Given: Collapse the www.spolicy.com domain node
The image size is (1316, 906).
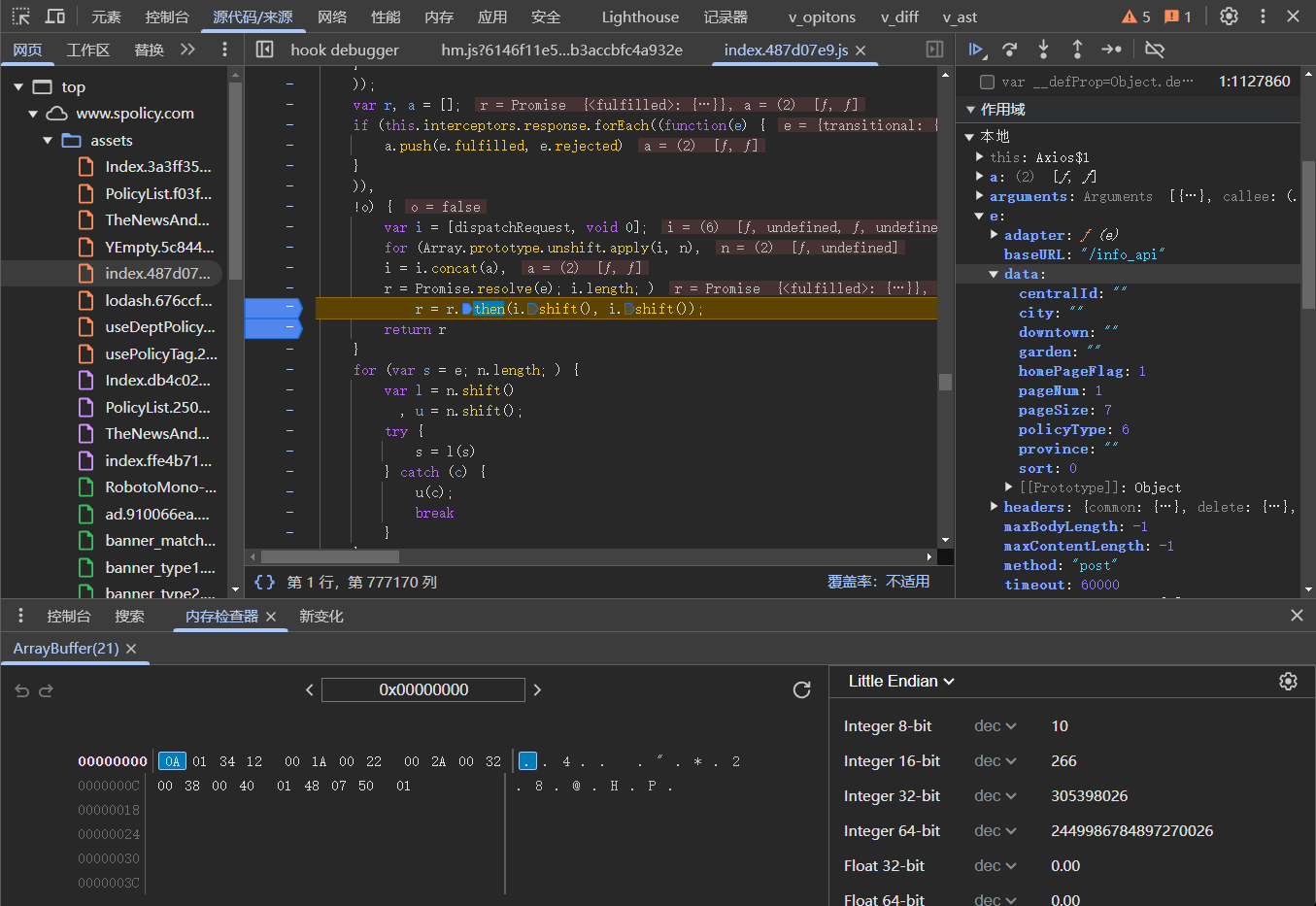Looking at the screenshot, I should [x=33, y=114].
